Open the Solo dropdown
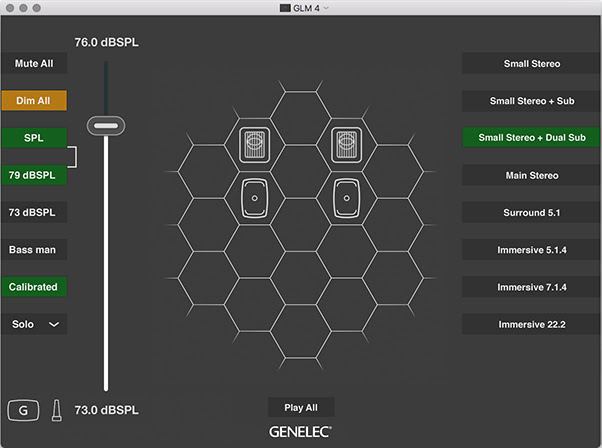This screenshot has height=448, width=602. coord(34,324)
